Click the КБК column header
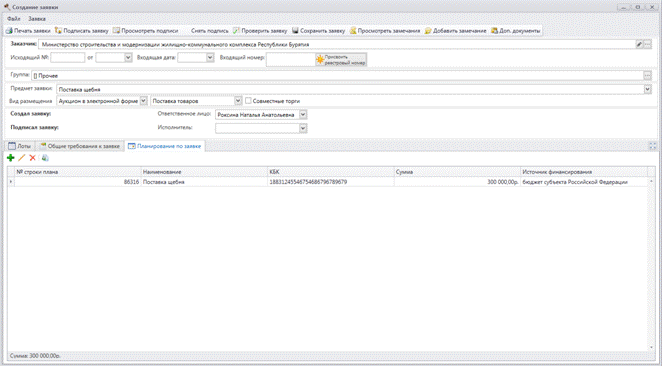 (x=331, y=172)
